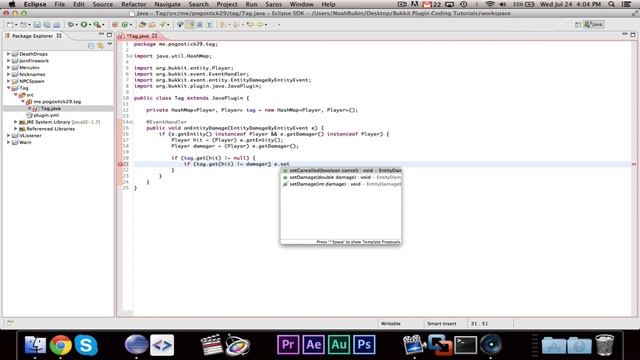Expand the DeathDrops project

pyautogui.click(x=8, y=54)
